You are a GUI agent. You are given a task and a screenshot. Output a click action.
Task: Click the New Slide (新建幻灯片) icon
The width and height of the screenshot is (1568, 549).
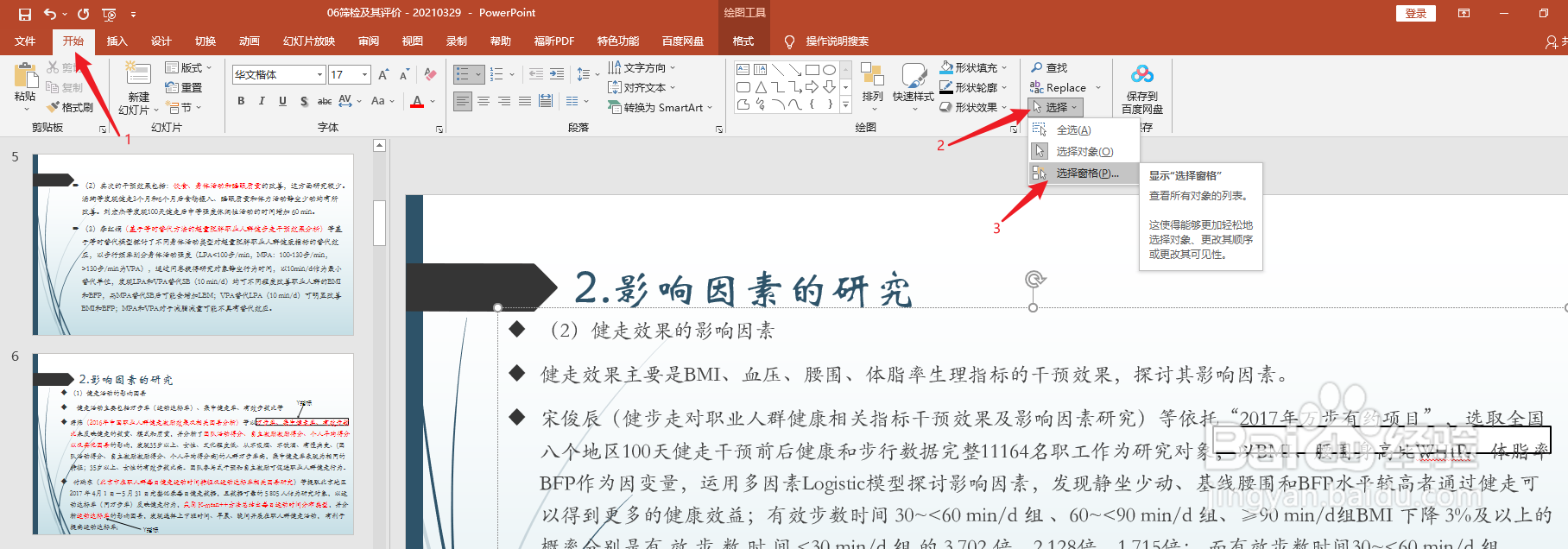coord(138,73)
